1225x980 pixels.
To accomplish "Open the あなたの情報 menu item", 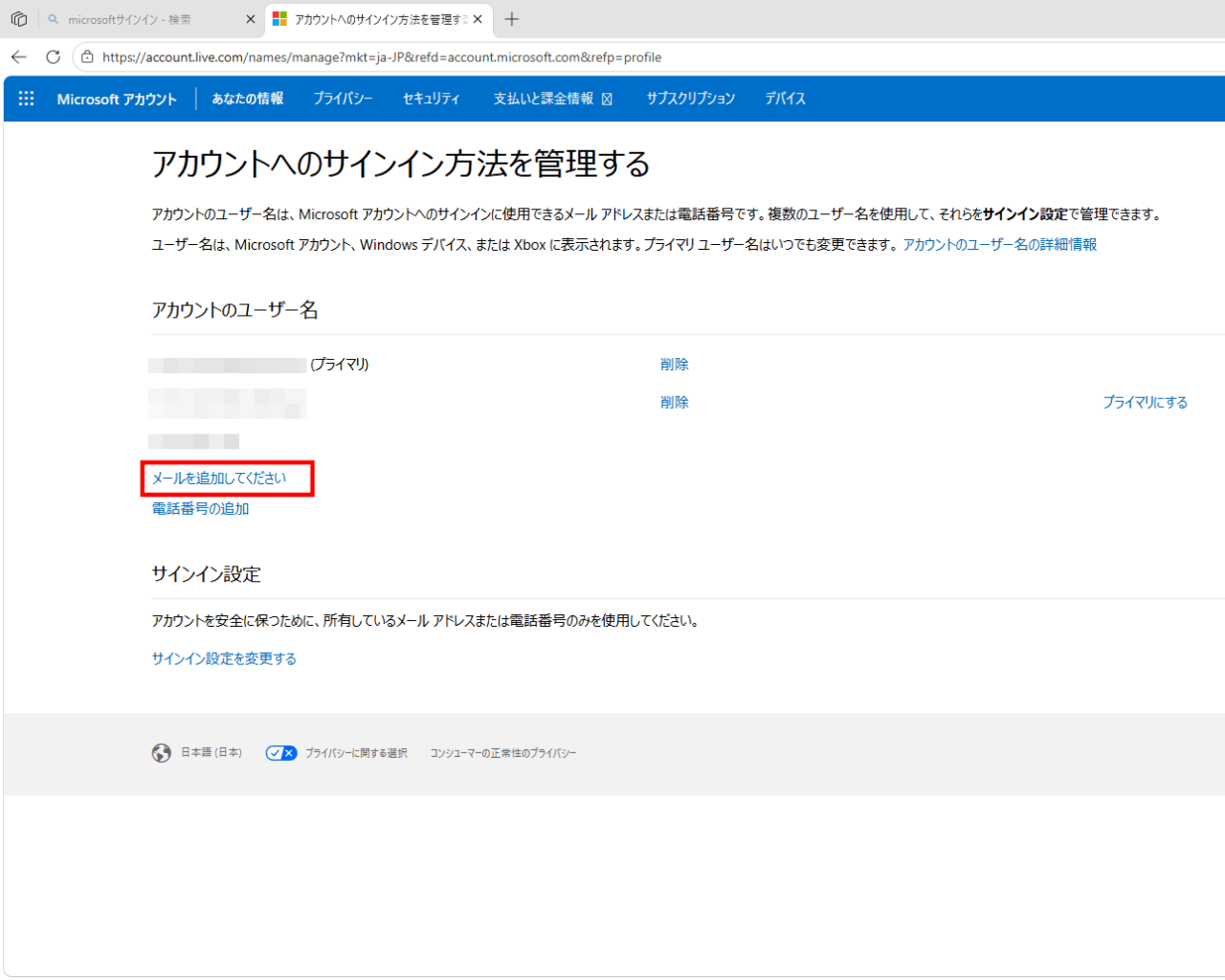I will (x=248, y=99).
